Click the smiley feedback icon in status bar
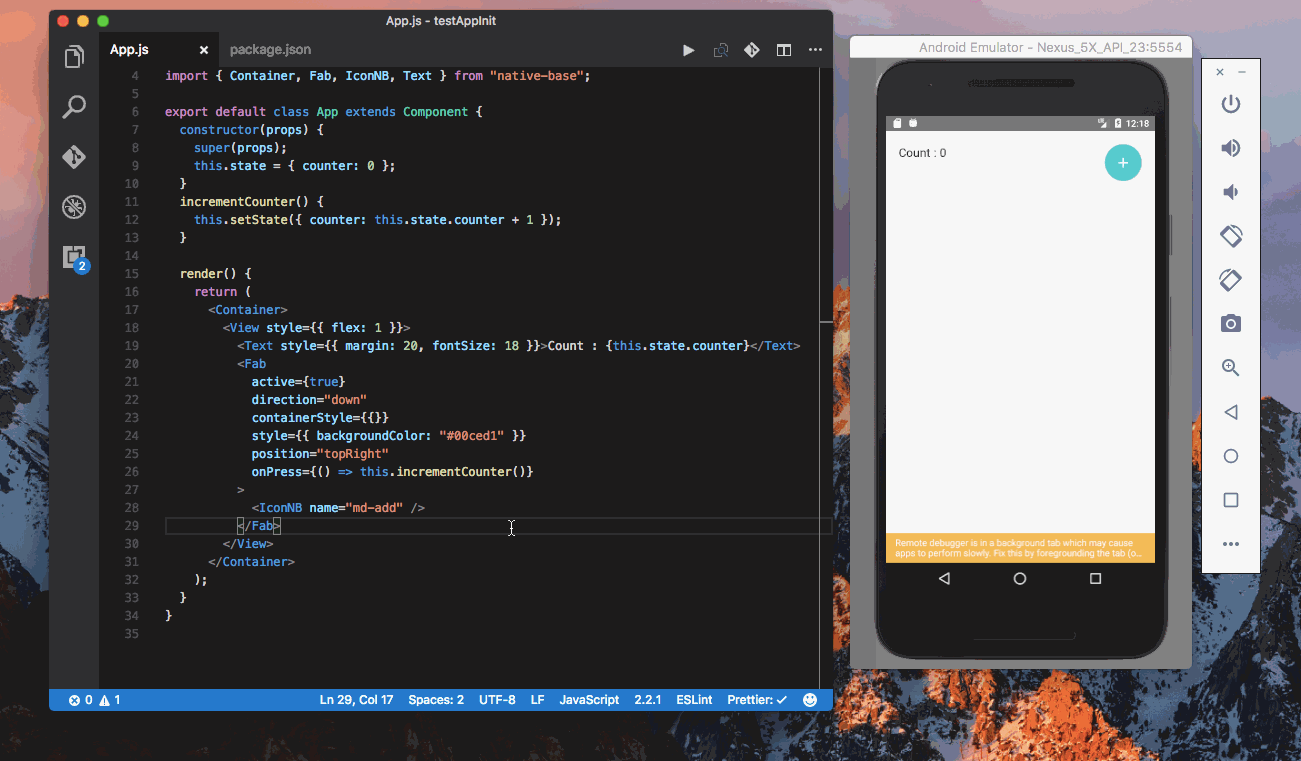 coord(809,700)
